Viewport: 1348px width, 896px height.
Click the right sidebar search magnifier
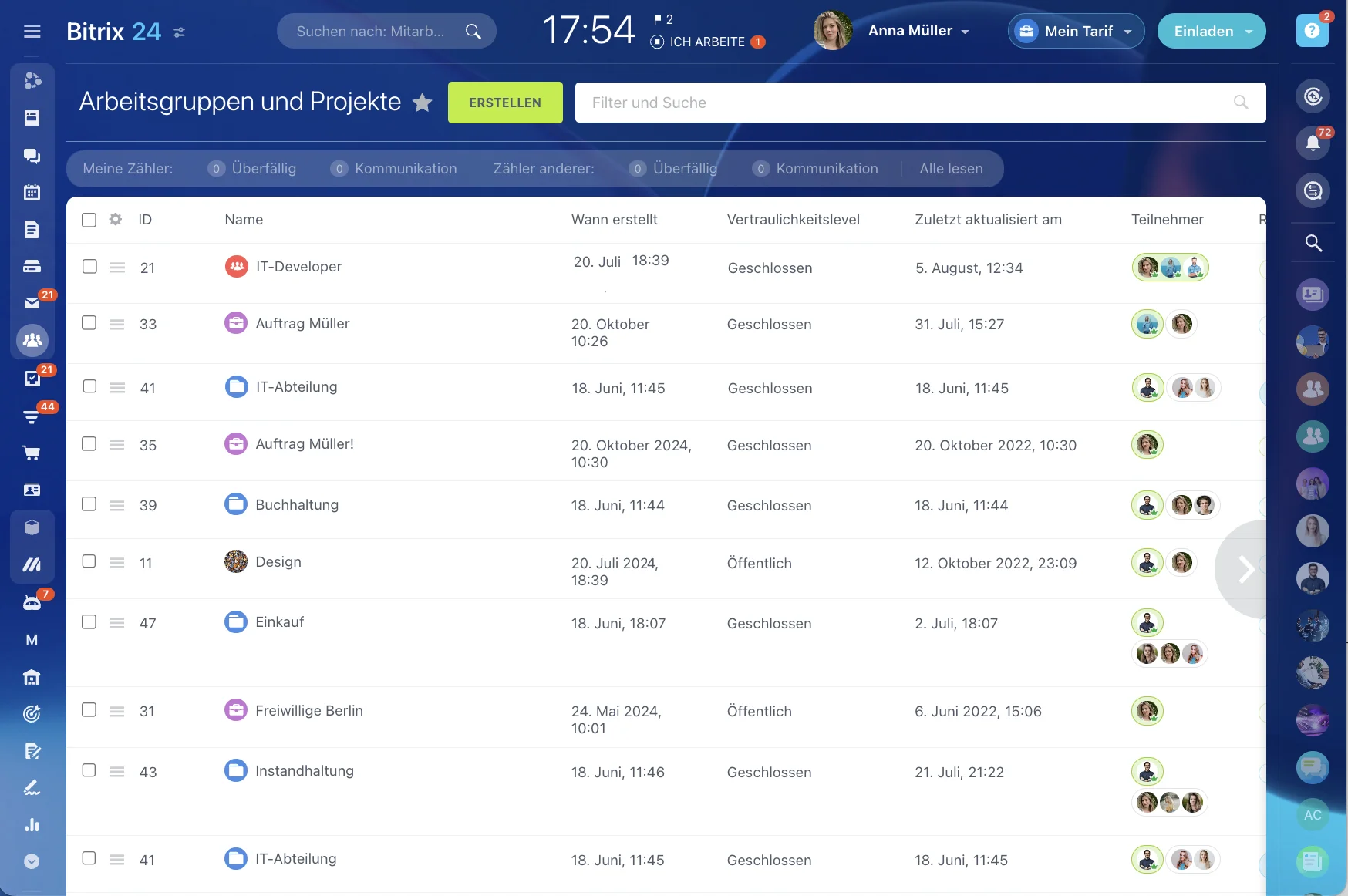point(1313,244)
